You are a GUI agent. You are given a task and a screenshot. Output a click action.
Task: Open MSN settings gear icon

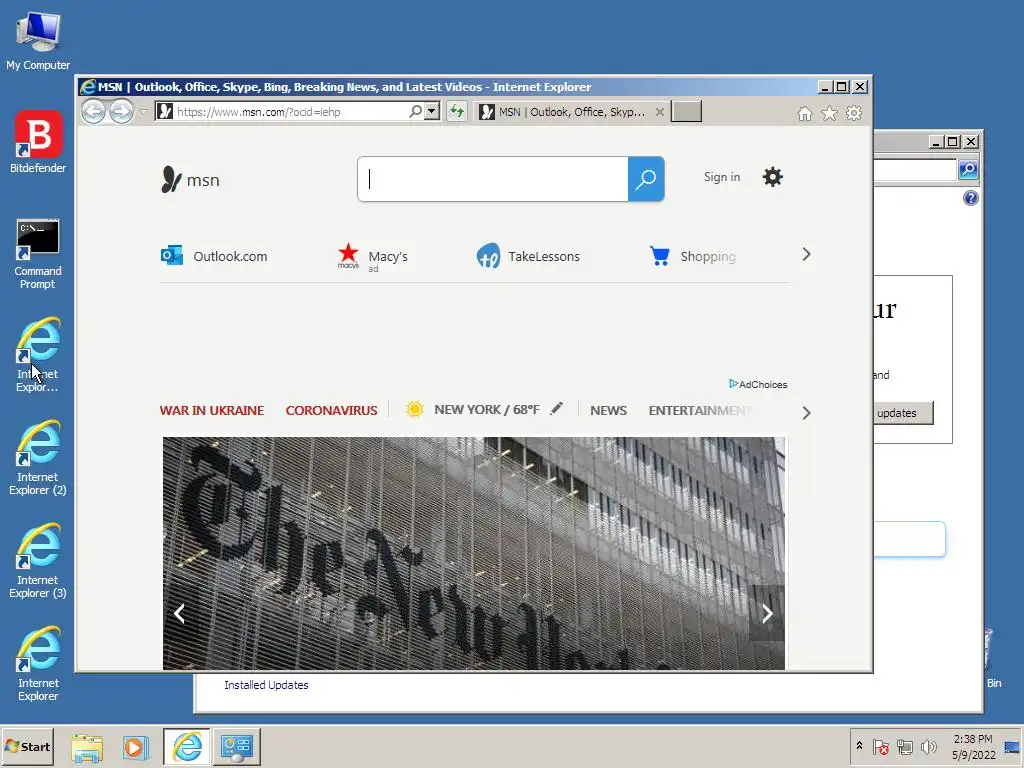pyautogui.click(x=773, y=177)
